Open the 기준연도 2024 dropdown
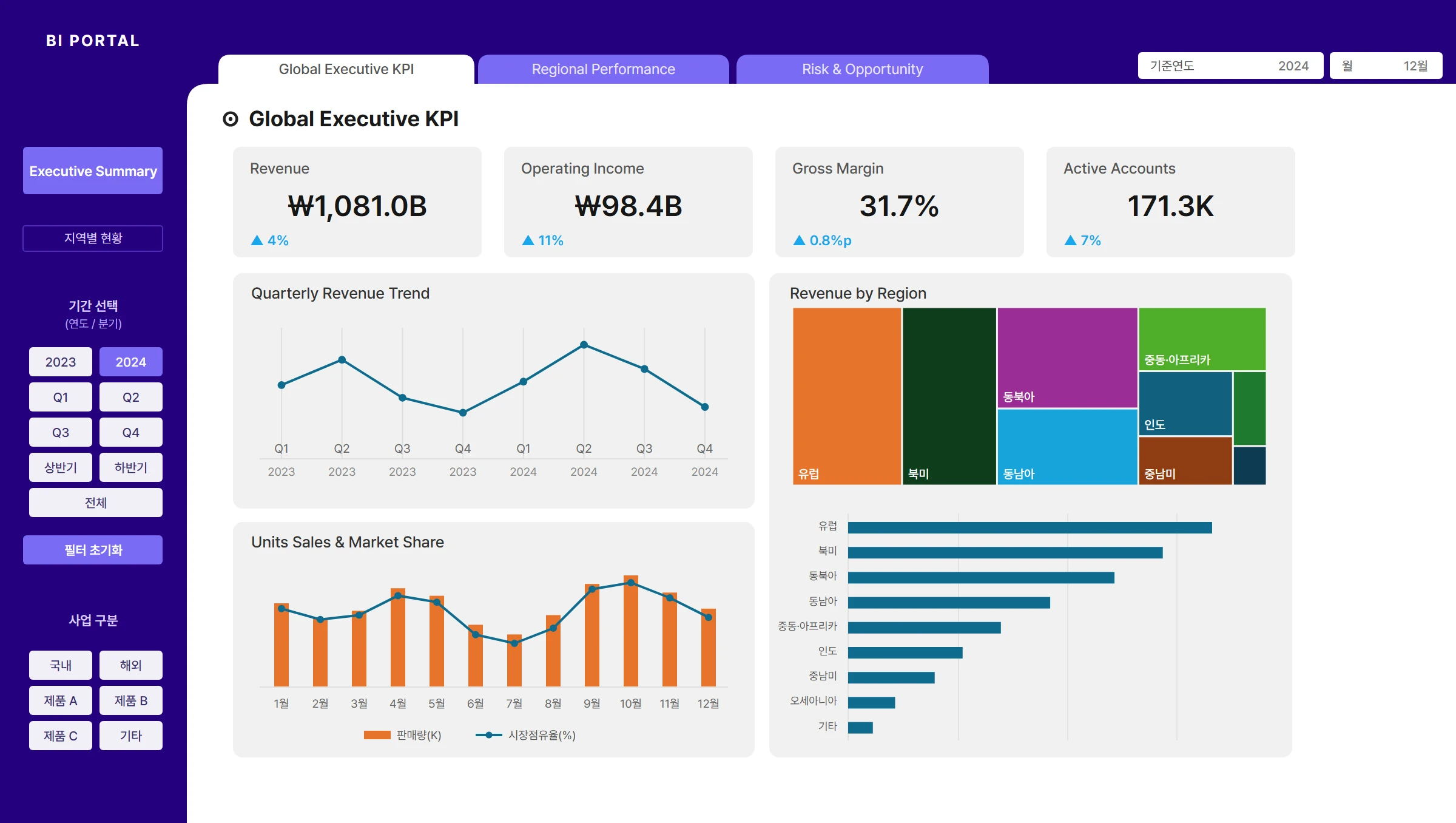Image resolution: width=1456 pixels, height=823 pixels. point(1230,66)
